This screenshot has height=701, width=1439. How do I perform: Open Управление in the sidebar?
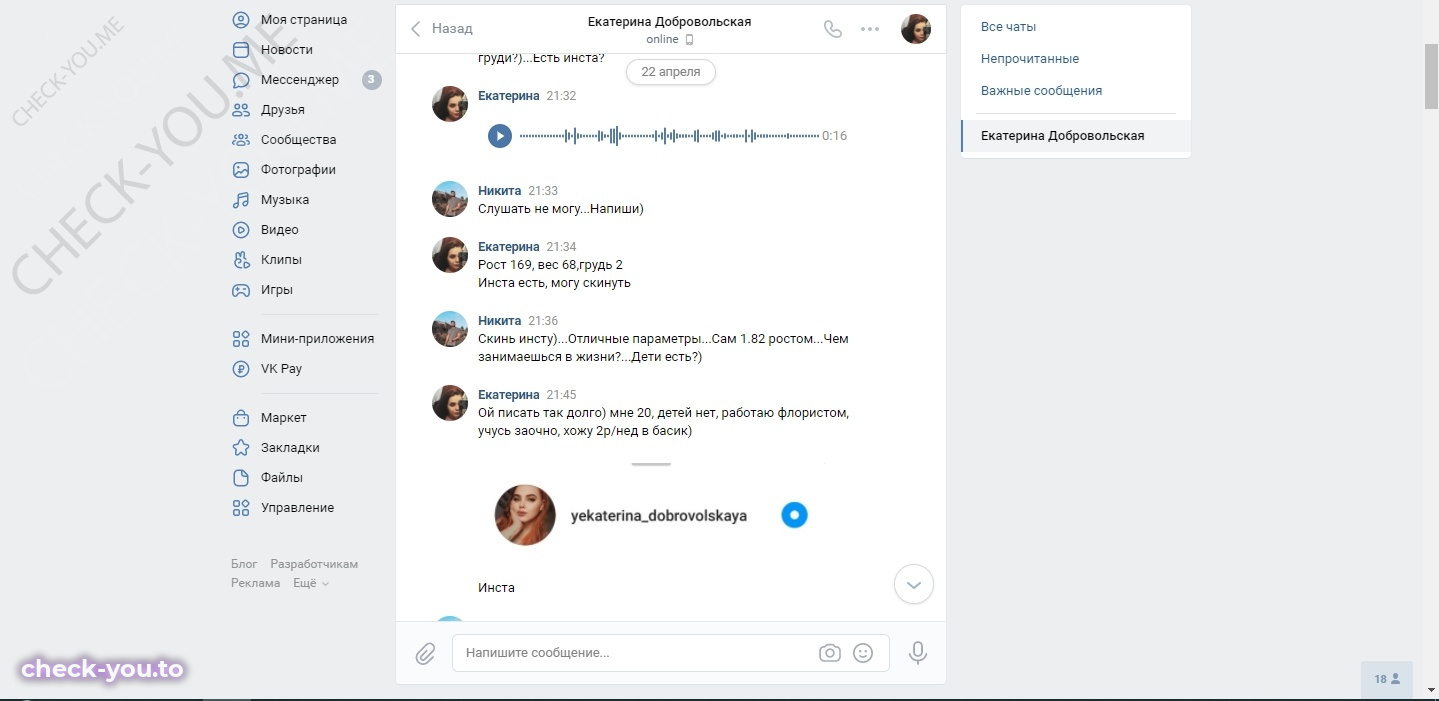[297, 508]
